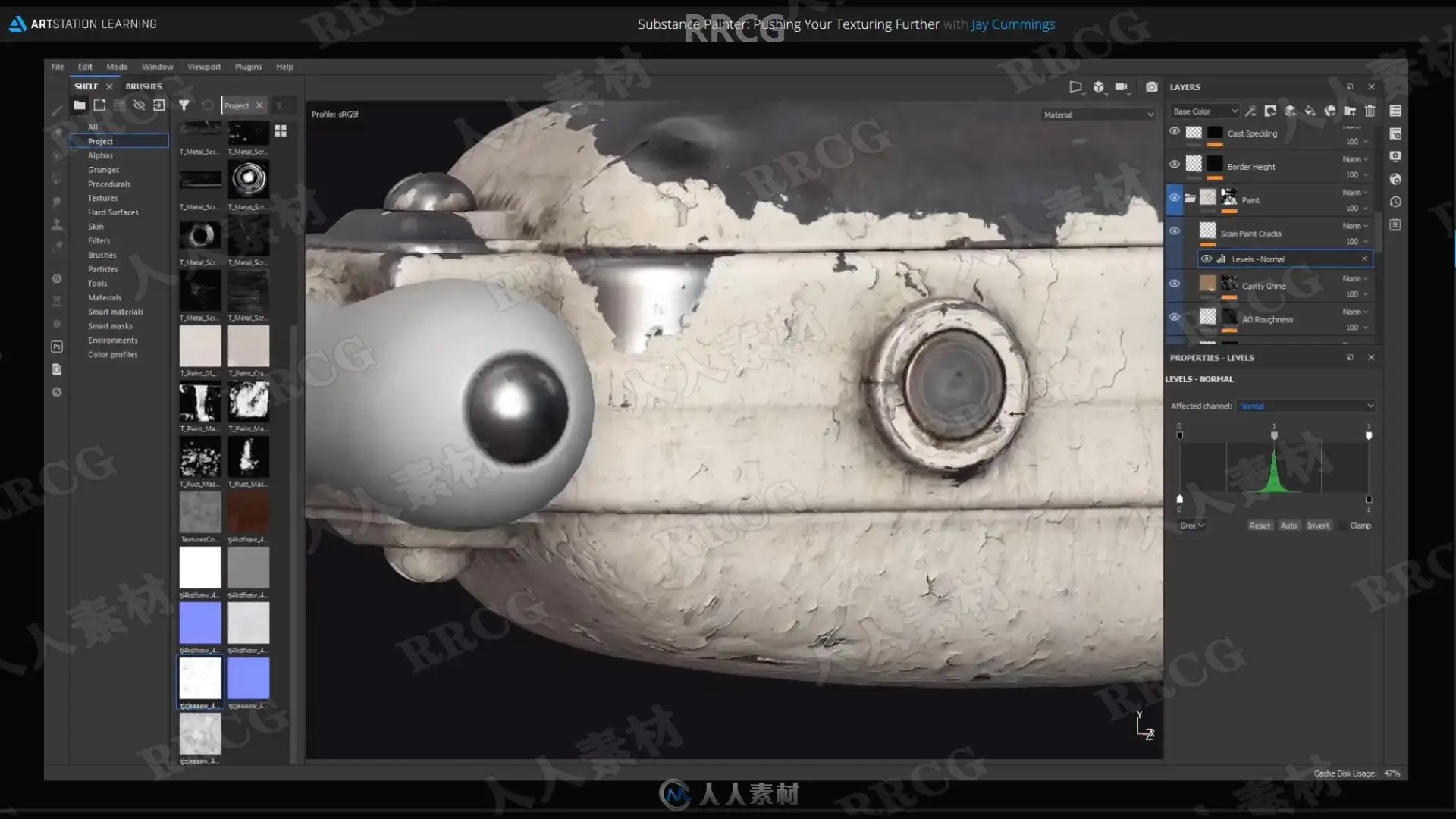Click the white input levels handle
The width and height of the screenshot is (1456, 819).
pos(1369,435)
